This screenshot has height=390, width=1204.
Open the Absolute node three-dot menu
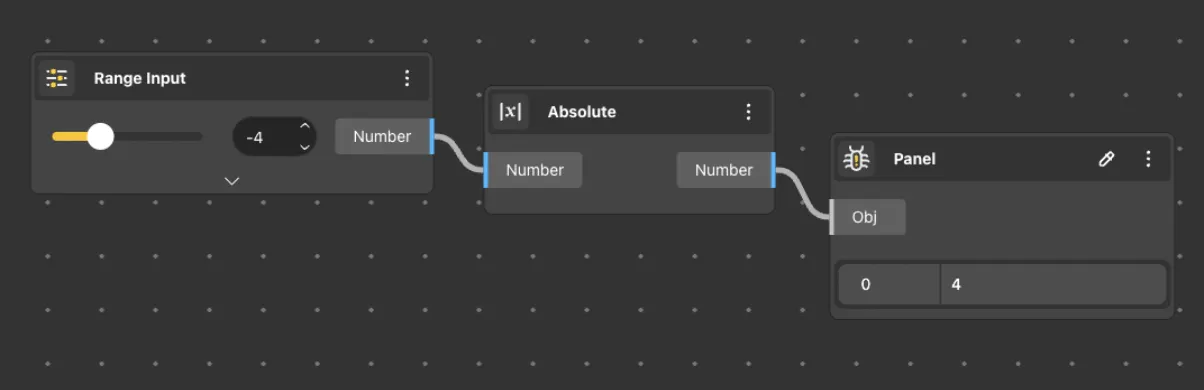point(748,112)
